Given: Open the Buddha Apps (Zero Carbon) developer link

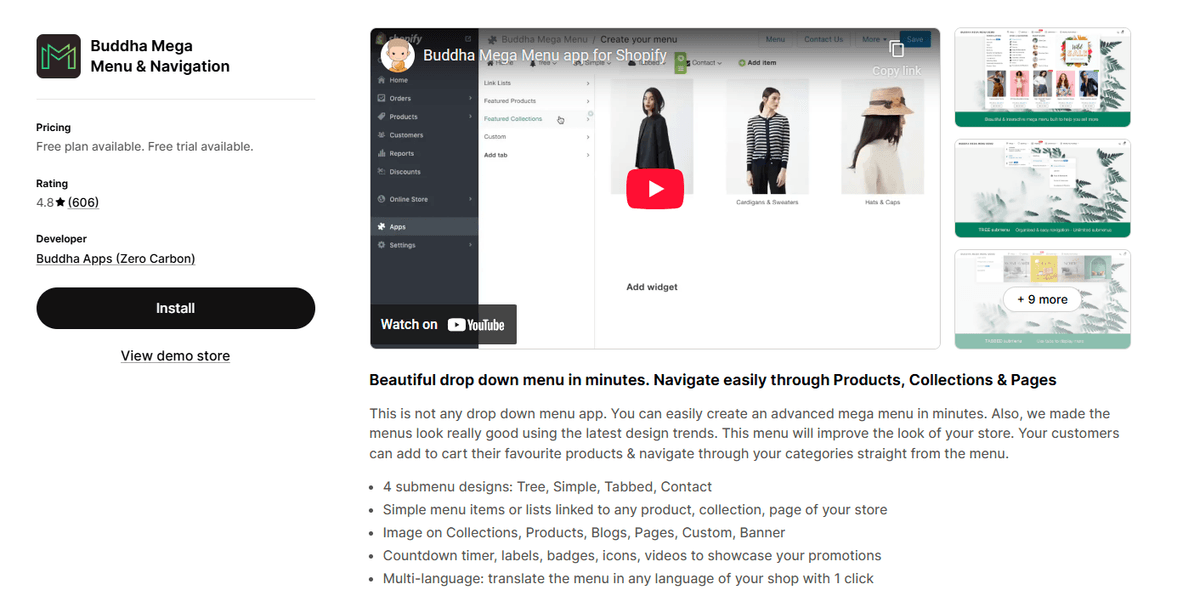Looking at the screenshot, I should 116,258.
